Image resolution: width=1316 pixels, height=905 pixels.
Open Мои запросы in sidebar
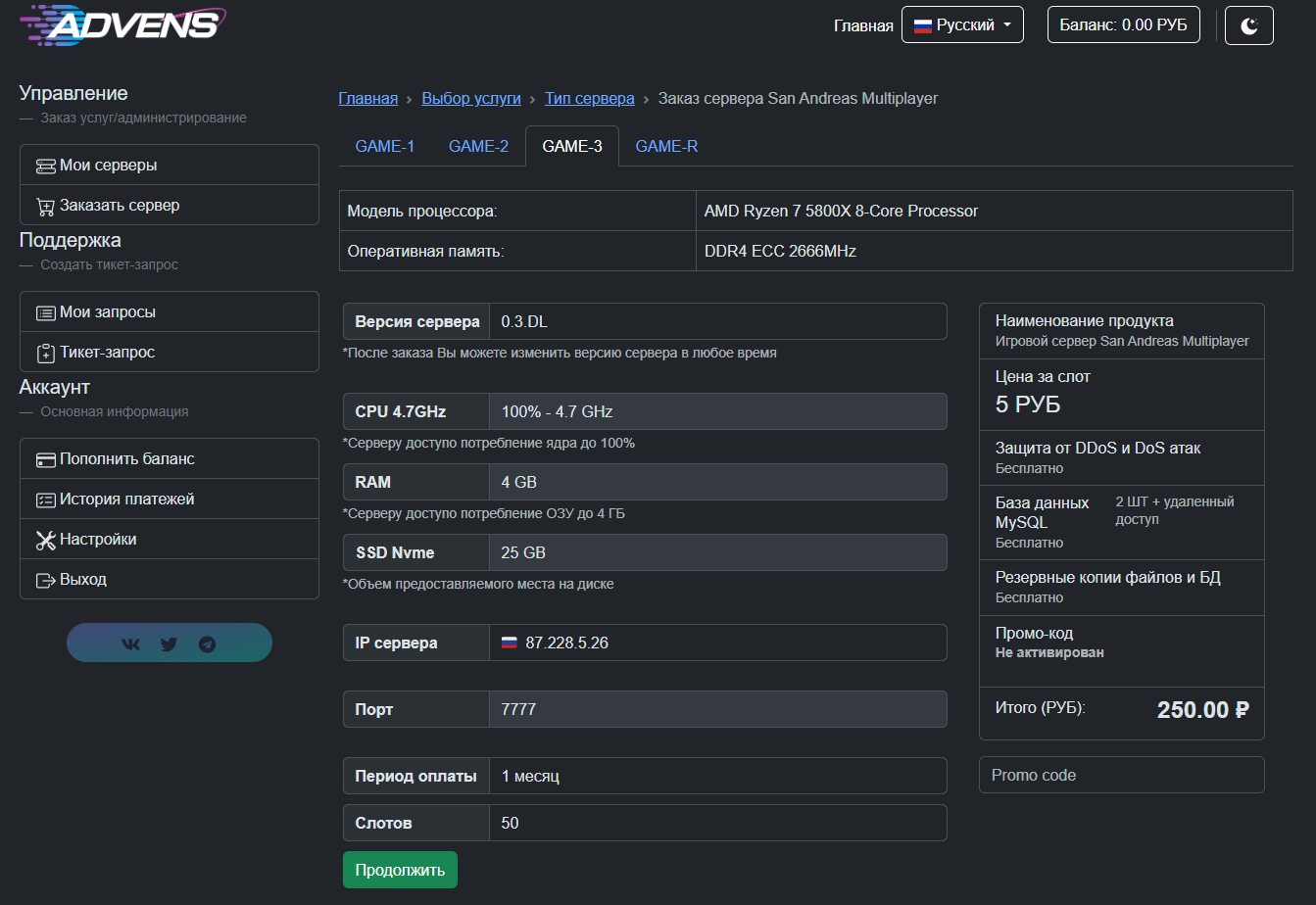click(170, 311)
